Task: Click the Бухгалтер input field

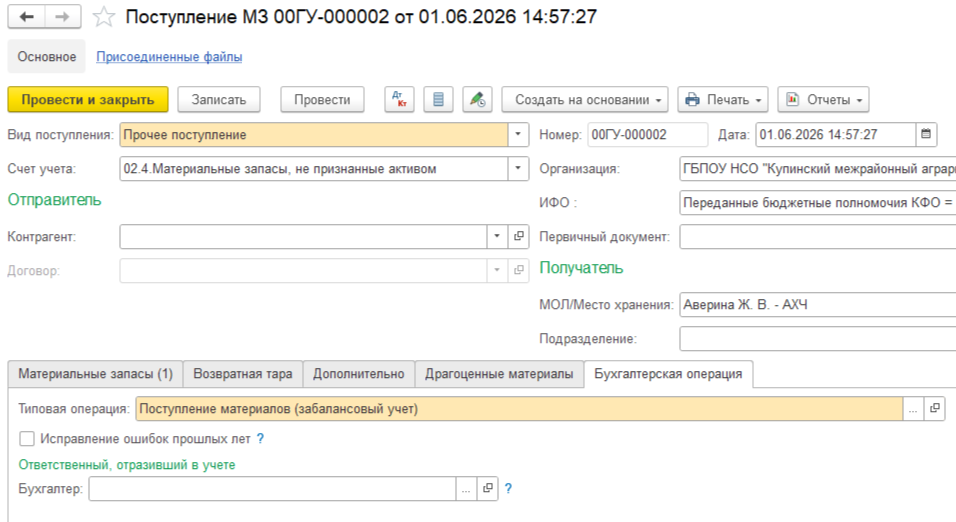Action: click(x=272, y=488)
